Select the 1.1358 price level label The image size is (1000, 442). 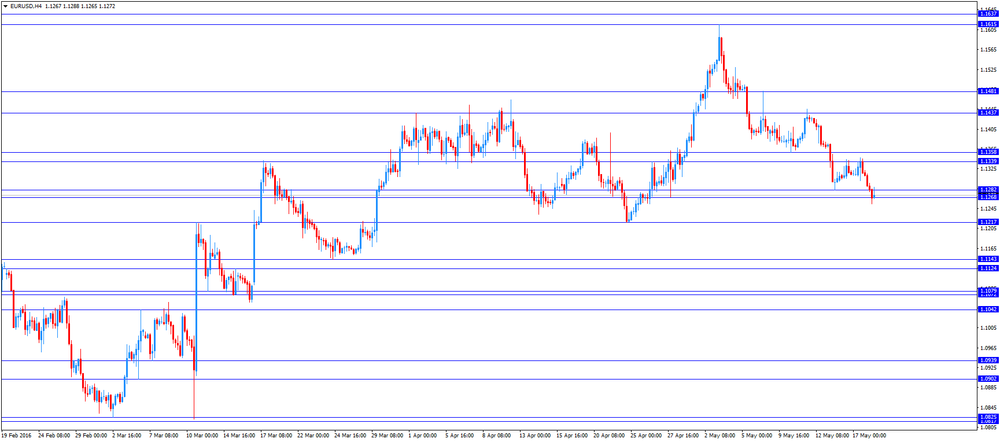tap(988, 152)
